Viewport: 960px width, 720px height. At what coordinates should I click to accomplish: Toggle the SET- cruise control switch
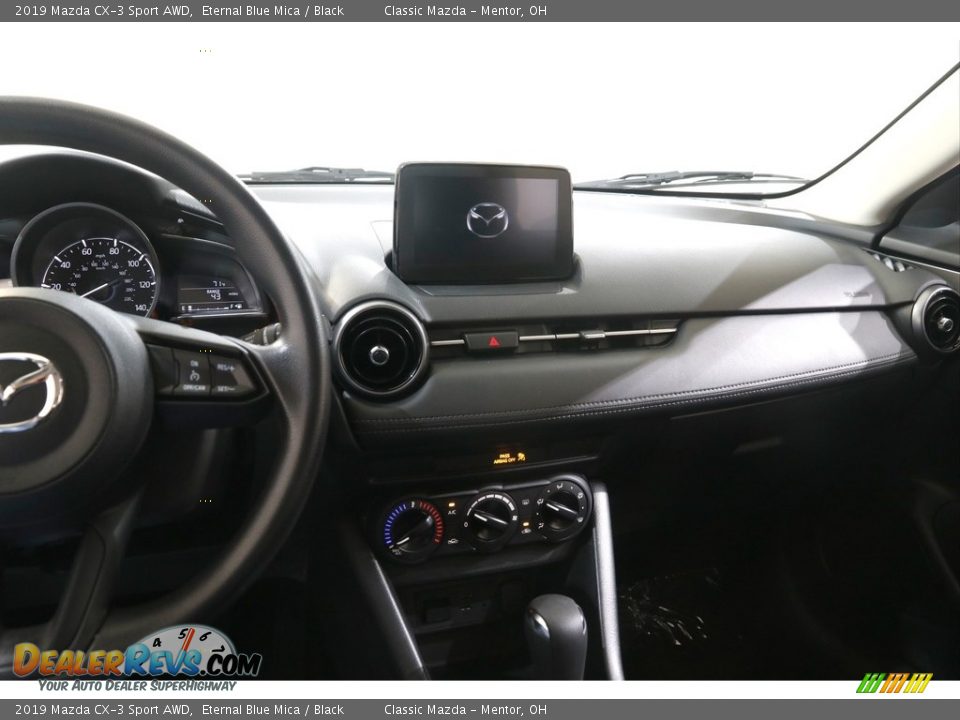[225, 387]
